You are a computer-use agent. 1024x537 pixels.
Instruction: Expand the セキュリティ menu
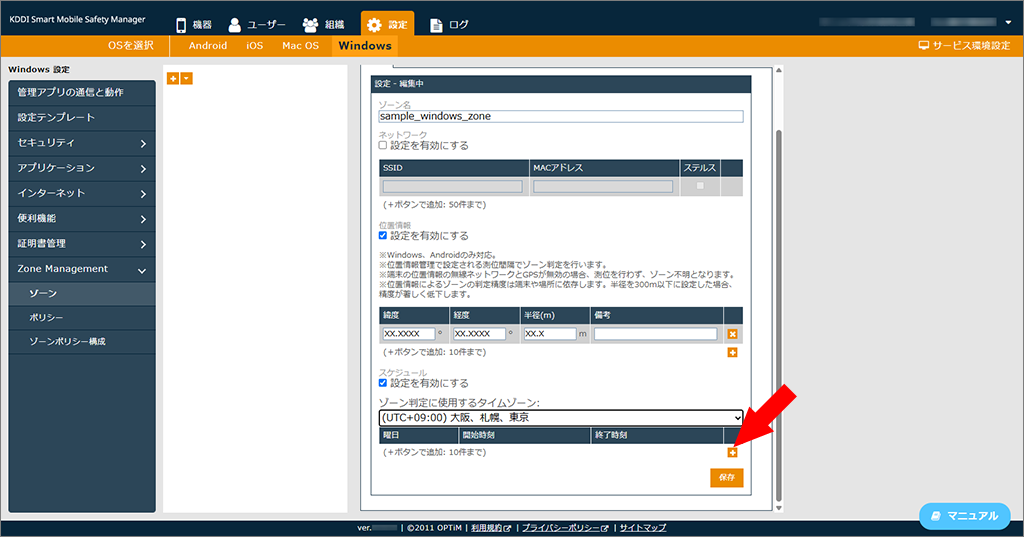click(82, 143)
